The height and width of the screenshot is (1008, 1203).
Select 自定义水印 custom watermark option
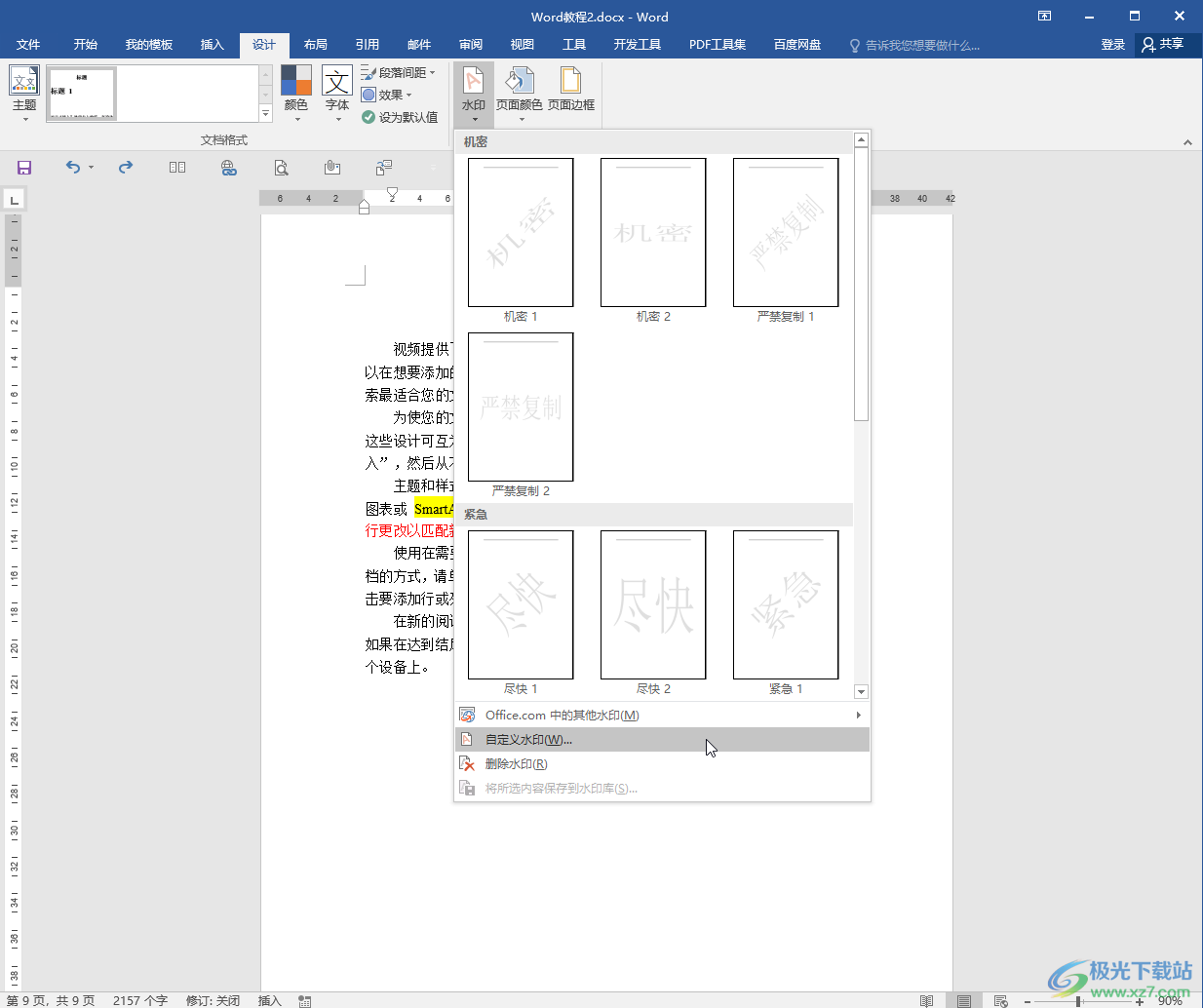click(662, 740)
